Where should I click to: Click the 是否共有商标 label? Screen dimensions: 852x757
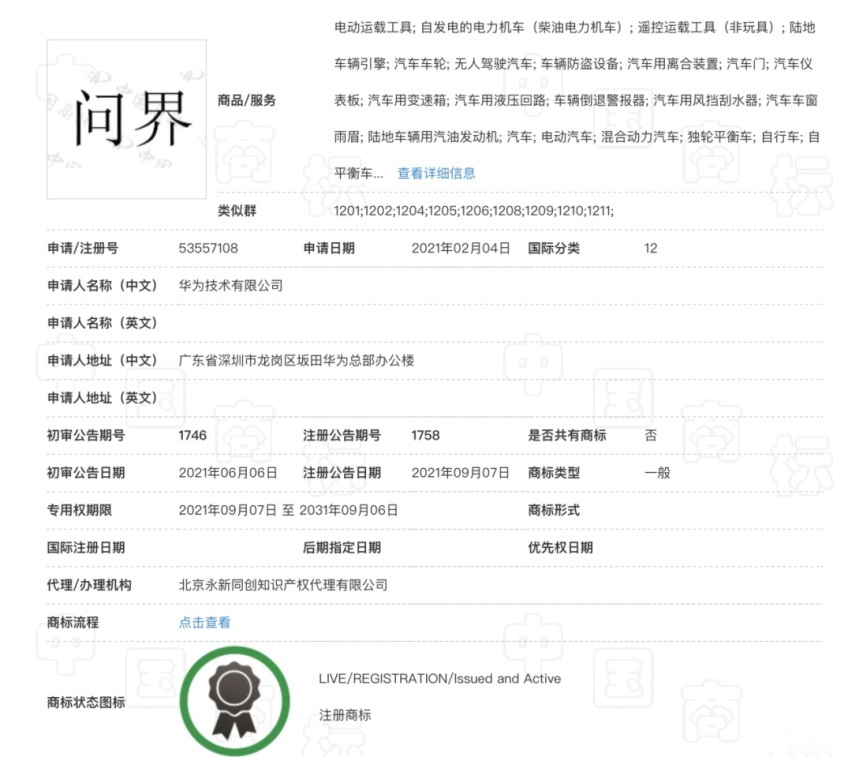point(567,435)
